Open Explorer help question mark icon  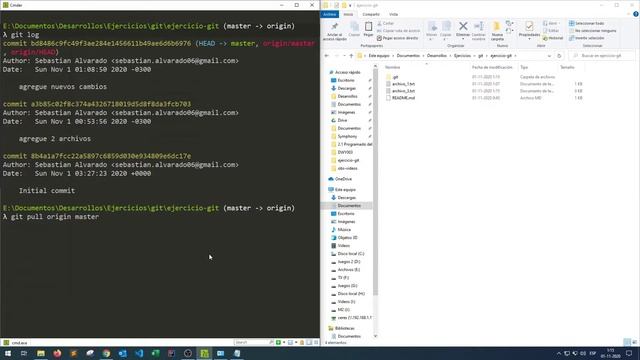coord(636,14)
